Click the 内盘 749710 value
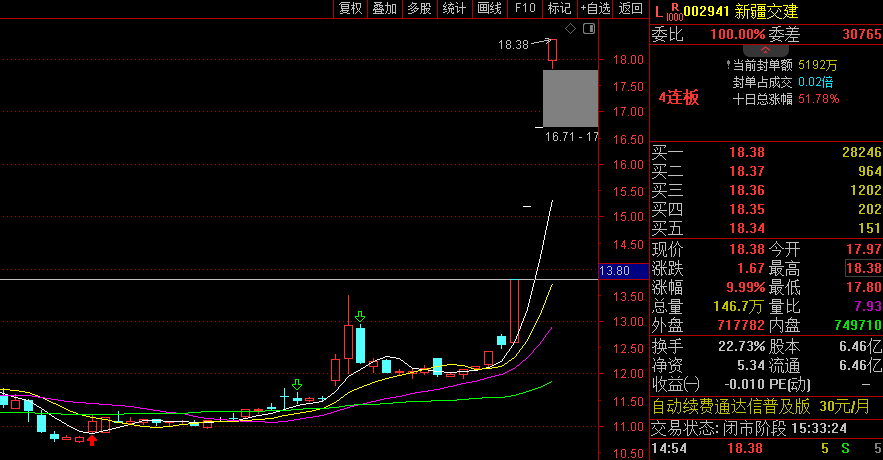The width and height of the screenshot is (883, 460). [x=858, y=325]
